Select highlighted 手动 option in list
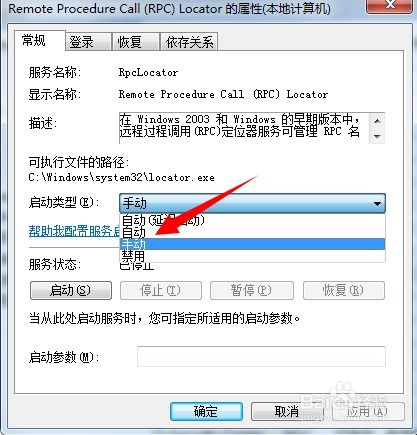417x435 pixels. point(252,244)
